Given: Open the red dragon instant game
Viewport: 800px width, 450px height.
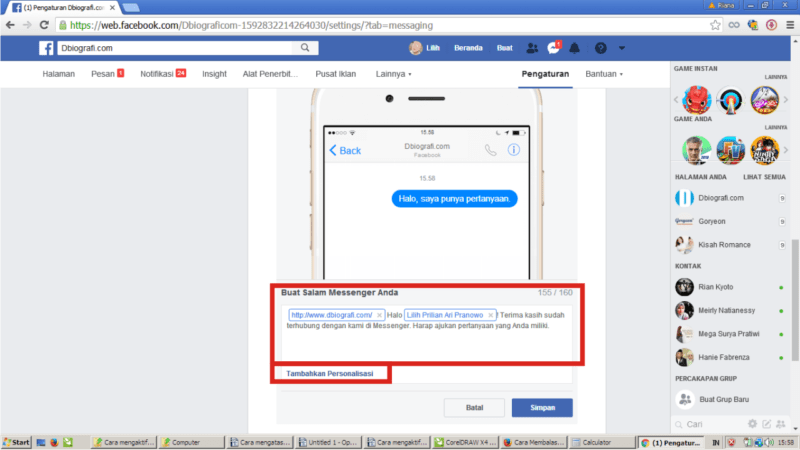Looking at the screenshot, I should point(696,99).
